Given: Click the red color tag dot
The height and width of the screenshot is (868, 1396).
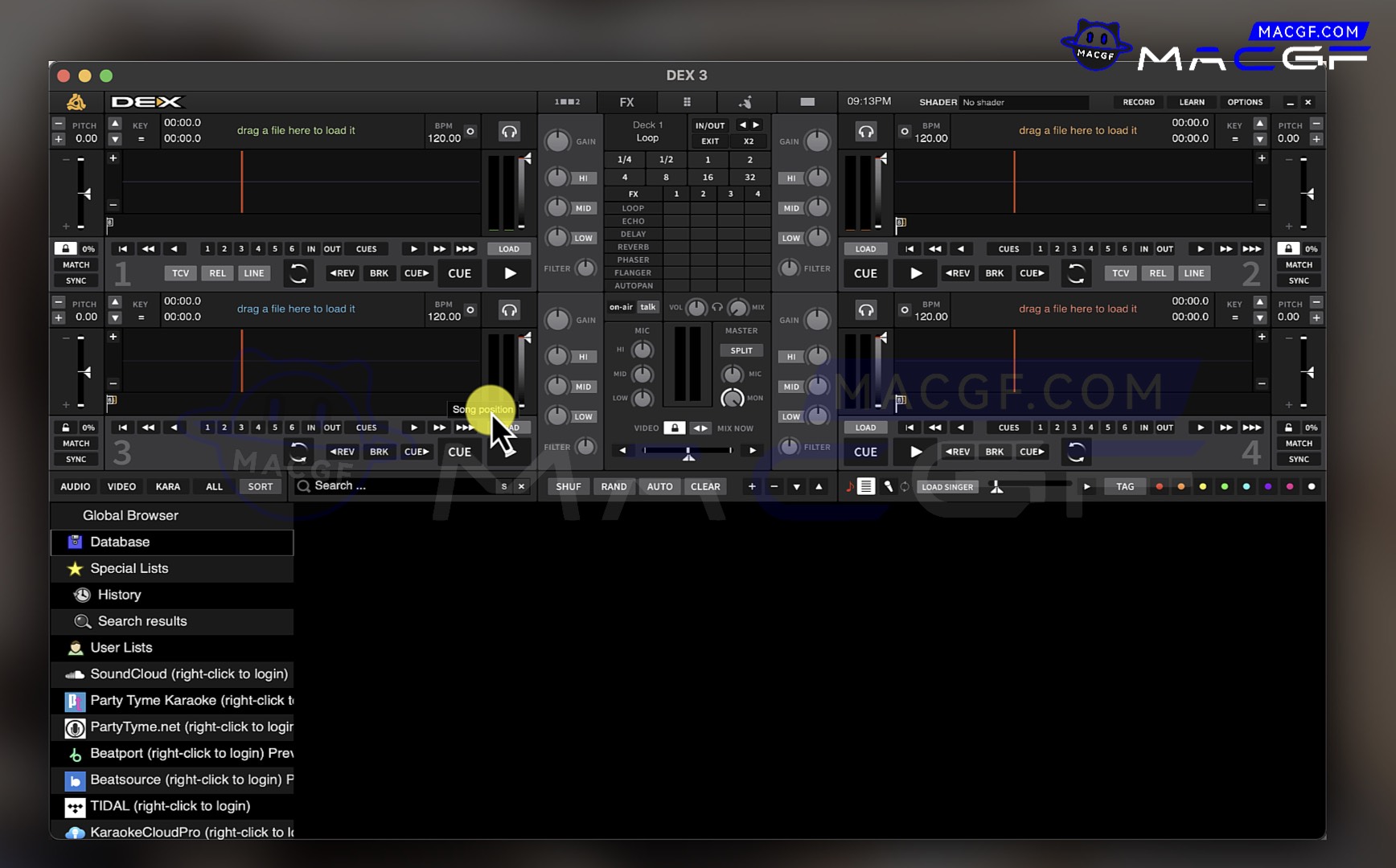Looking at the screenshot, I should click(x=1159, y=486).
